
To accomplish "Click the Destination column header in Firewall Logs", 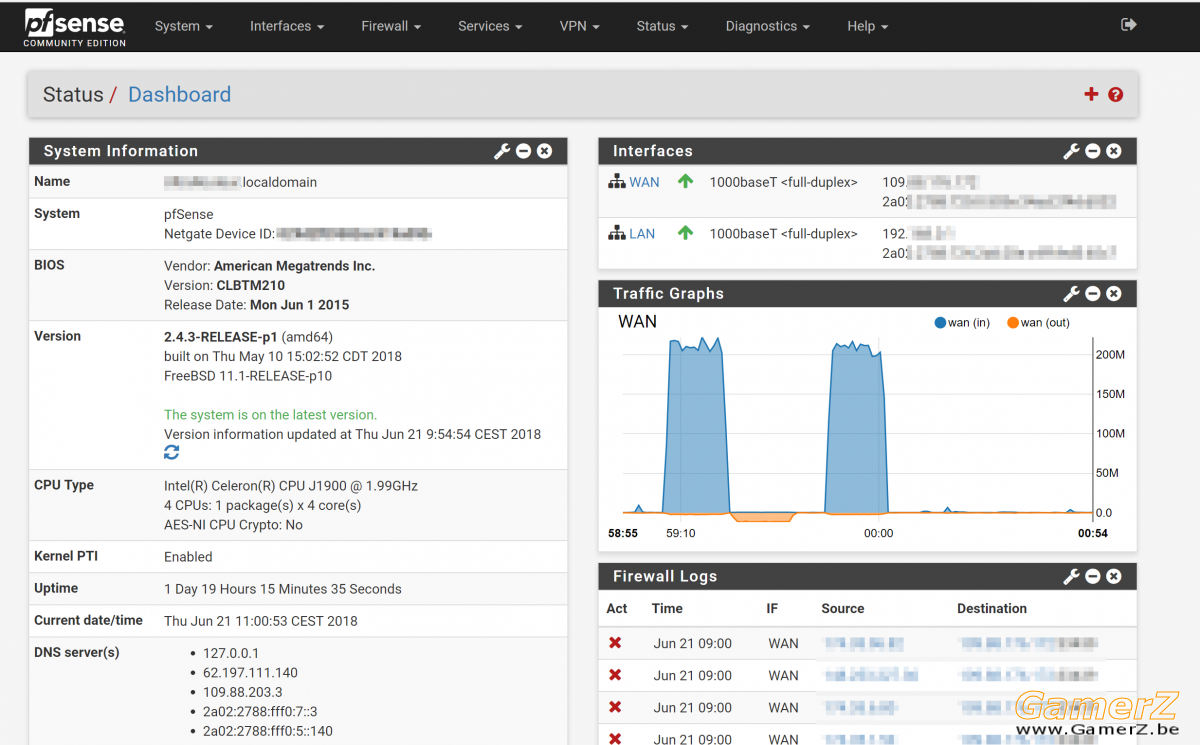I will point(992,608).
